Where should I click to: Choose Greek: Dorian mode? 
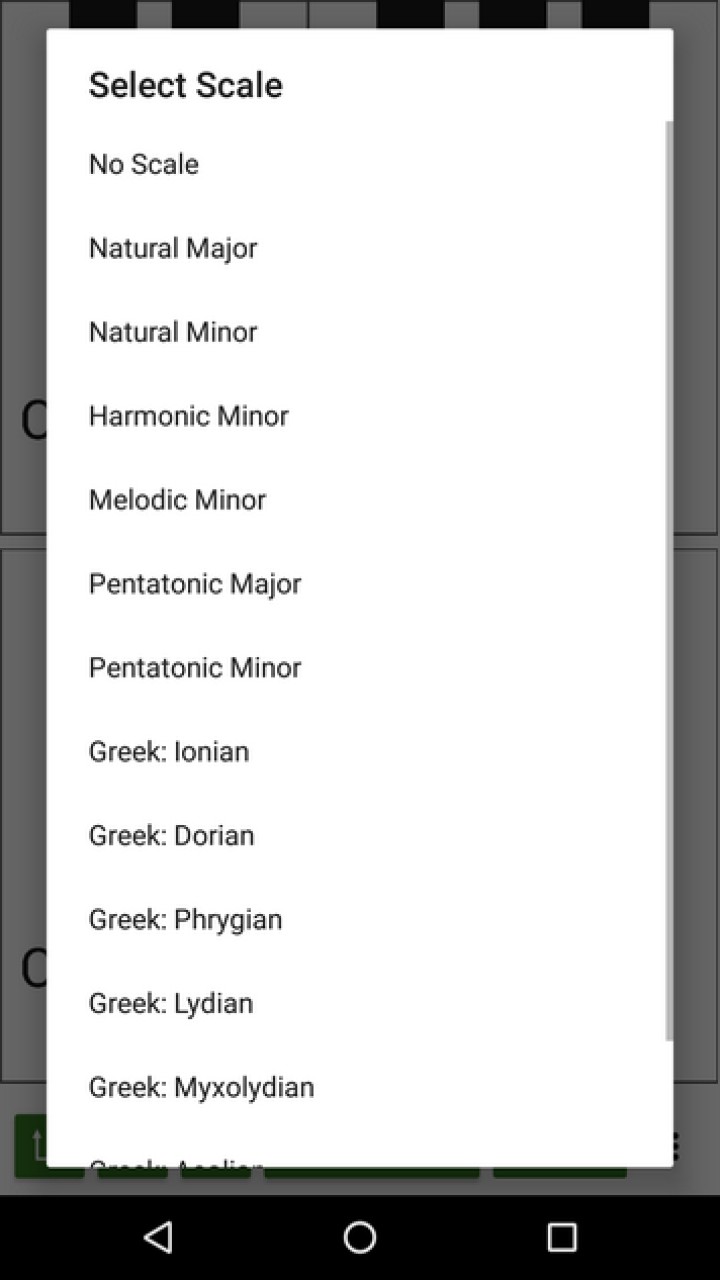[x=360, y=836]
